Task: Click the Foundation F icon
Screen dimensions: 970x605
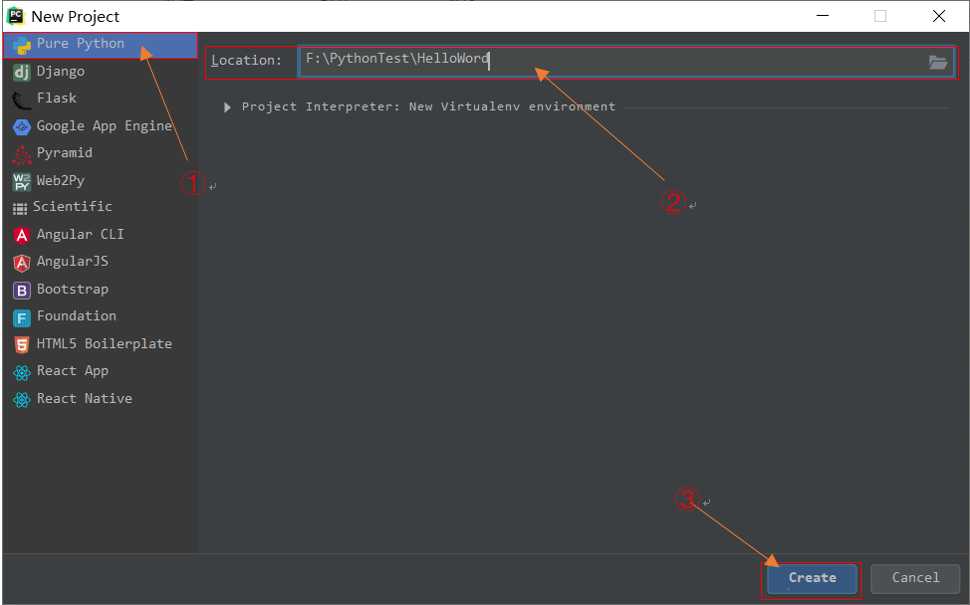Action: (22, 317)
